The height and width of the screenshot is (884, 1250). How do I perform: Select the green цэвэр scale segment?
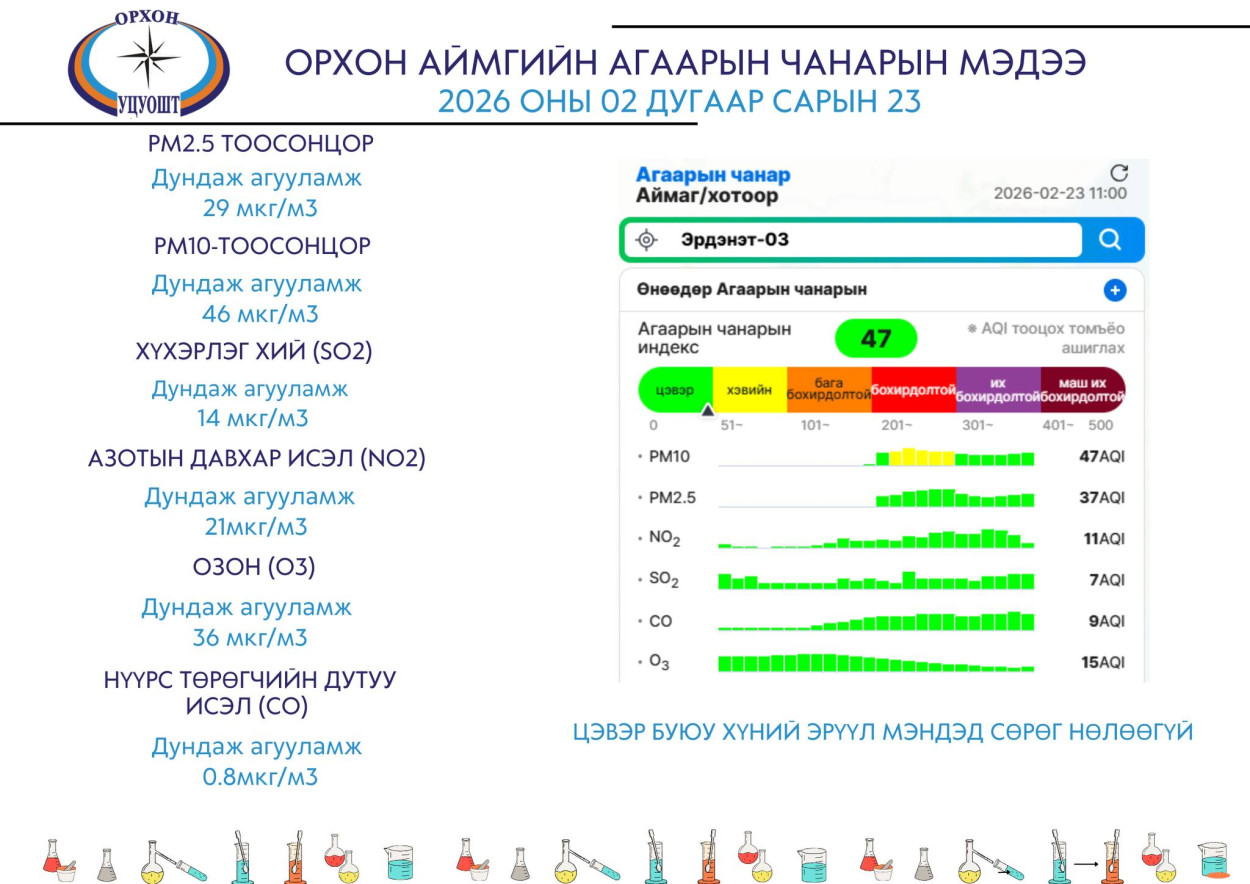(675, 390)
